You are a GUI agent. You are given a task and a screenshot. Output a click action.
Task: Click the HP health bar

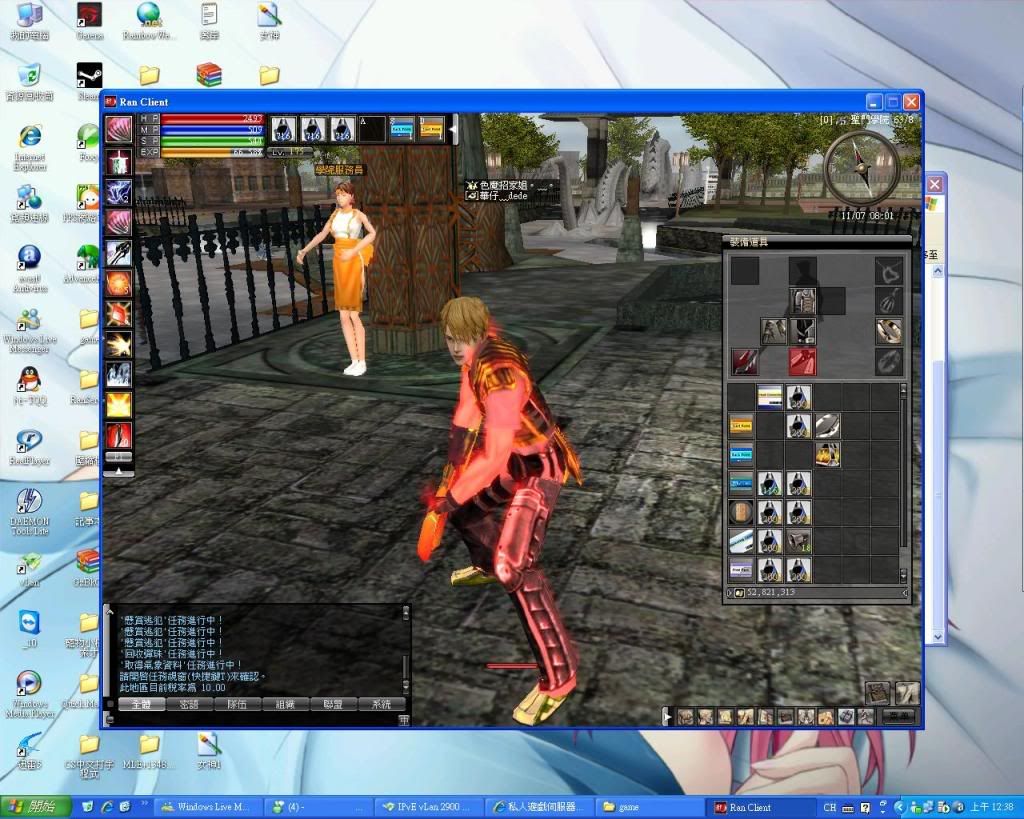(212, 118)
